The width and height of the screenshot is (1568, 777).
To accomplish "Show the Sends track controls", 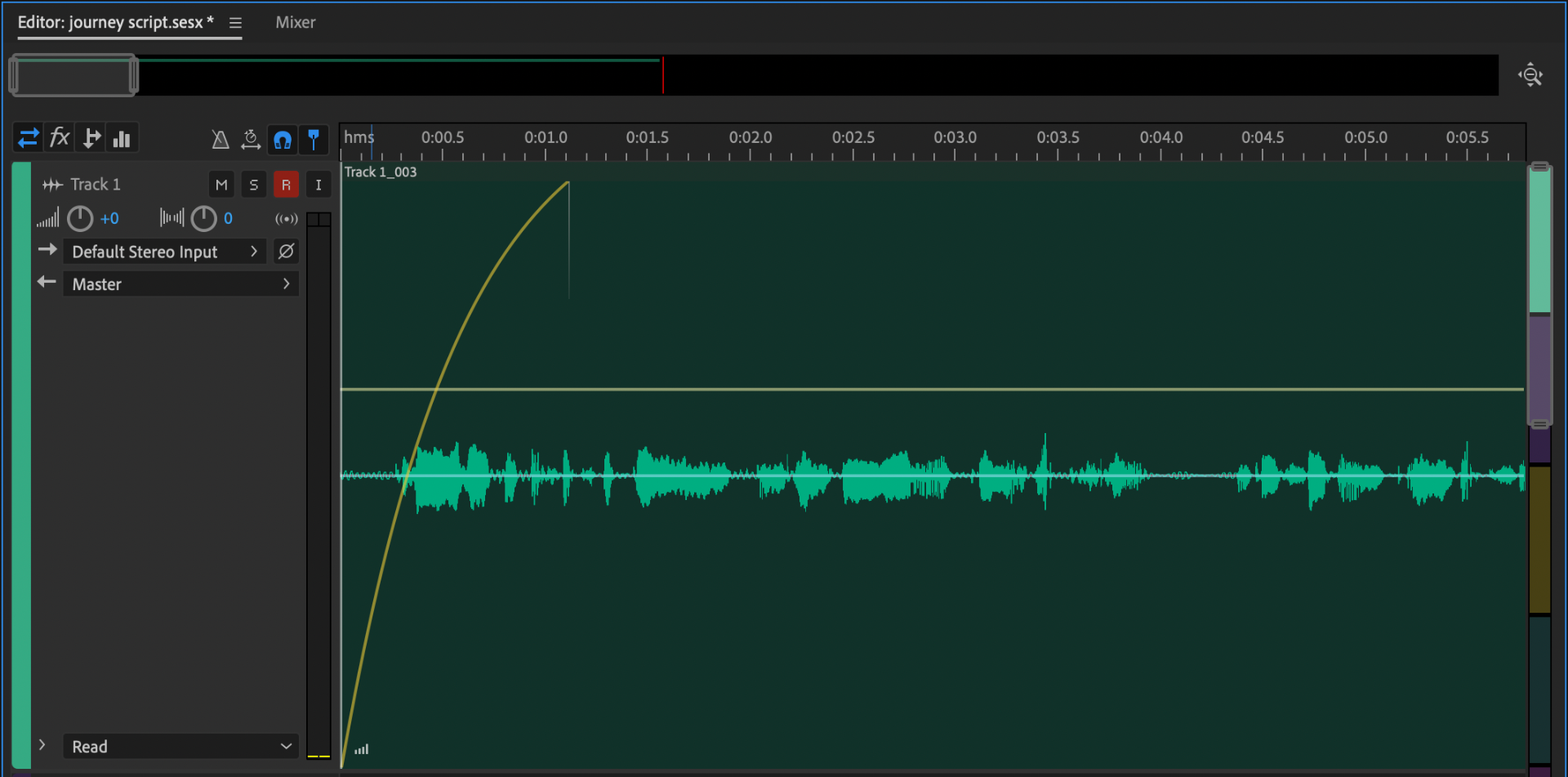I will [x=91, y=138].
